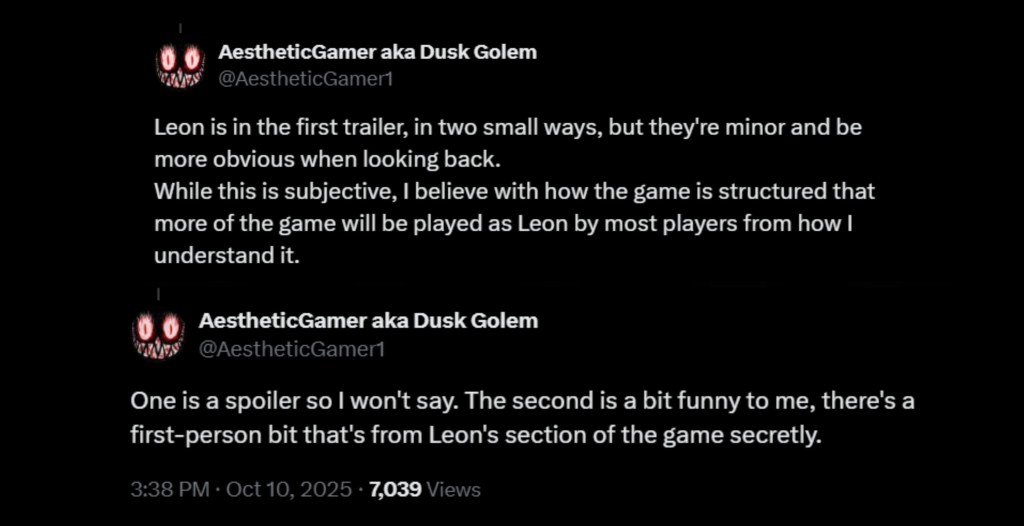This screenshot has width=1024, height=526.
Task: Click the words "understand it." in top tweet
Action: [227, 255]
